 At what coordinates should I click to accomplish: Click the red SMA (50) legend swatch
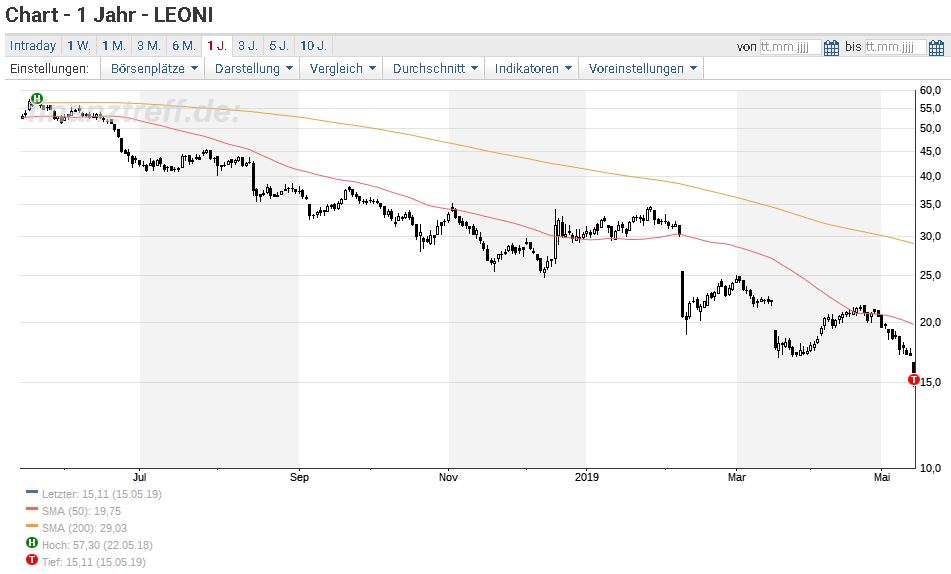[32, 509]
